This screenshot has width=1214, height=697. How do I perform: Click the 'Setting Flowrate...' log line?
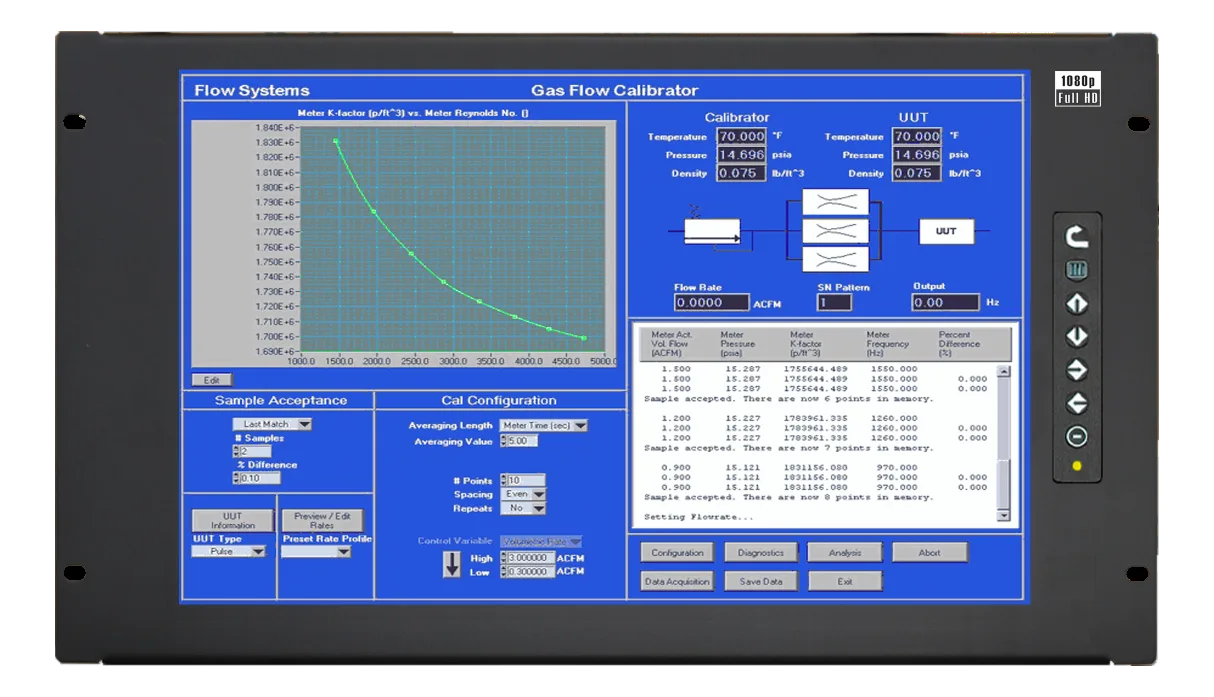(699, 517)
